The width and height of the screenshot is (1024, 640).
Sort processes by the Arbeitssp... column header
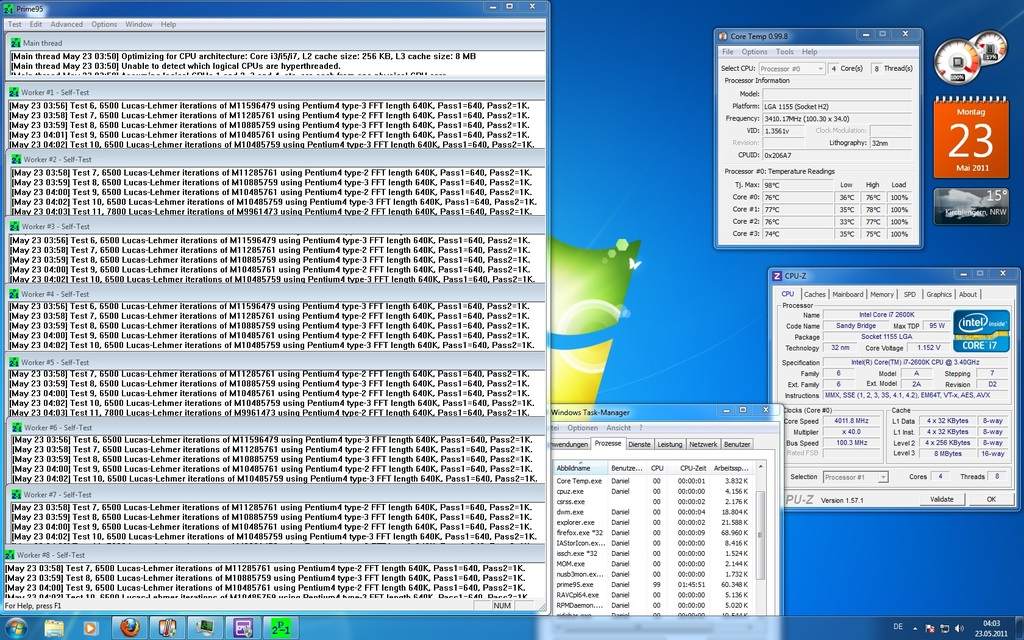[x=731, y=468]
